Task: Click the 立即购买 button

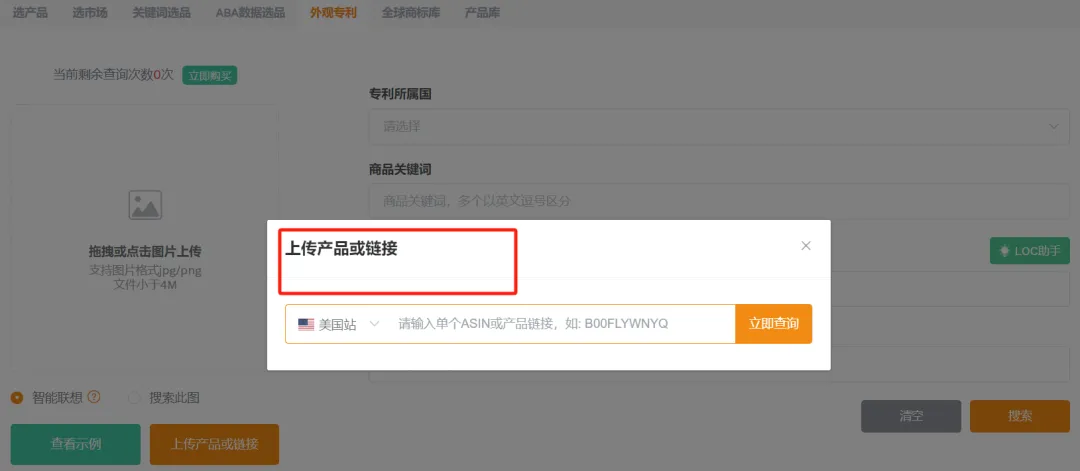Action: tap(209, 75)
